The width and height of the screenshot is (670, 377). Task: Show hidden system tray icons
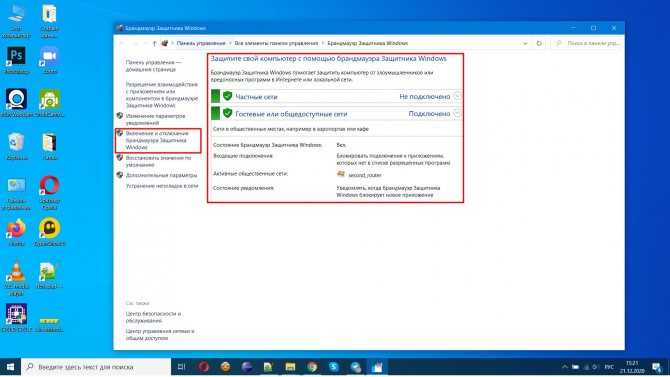[x=565, y=367]
